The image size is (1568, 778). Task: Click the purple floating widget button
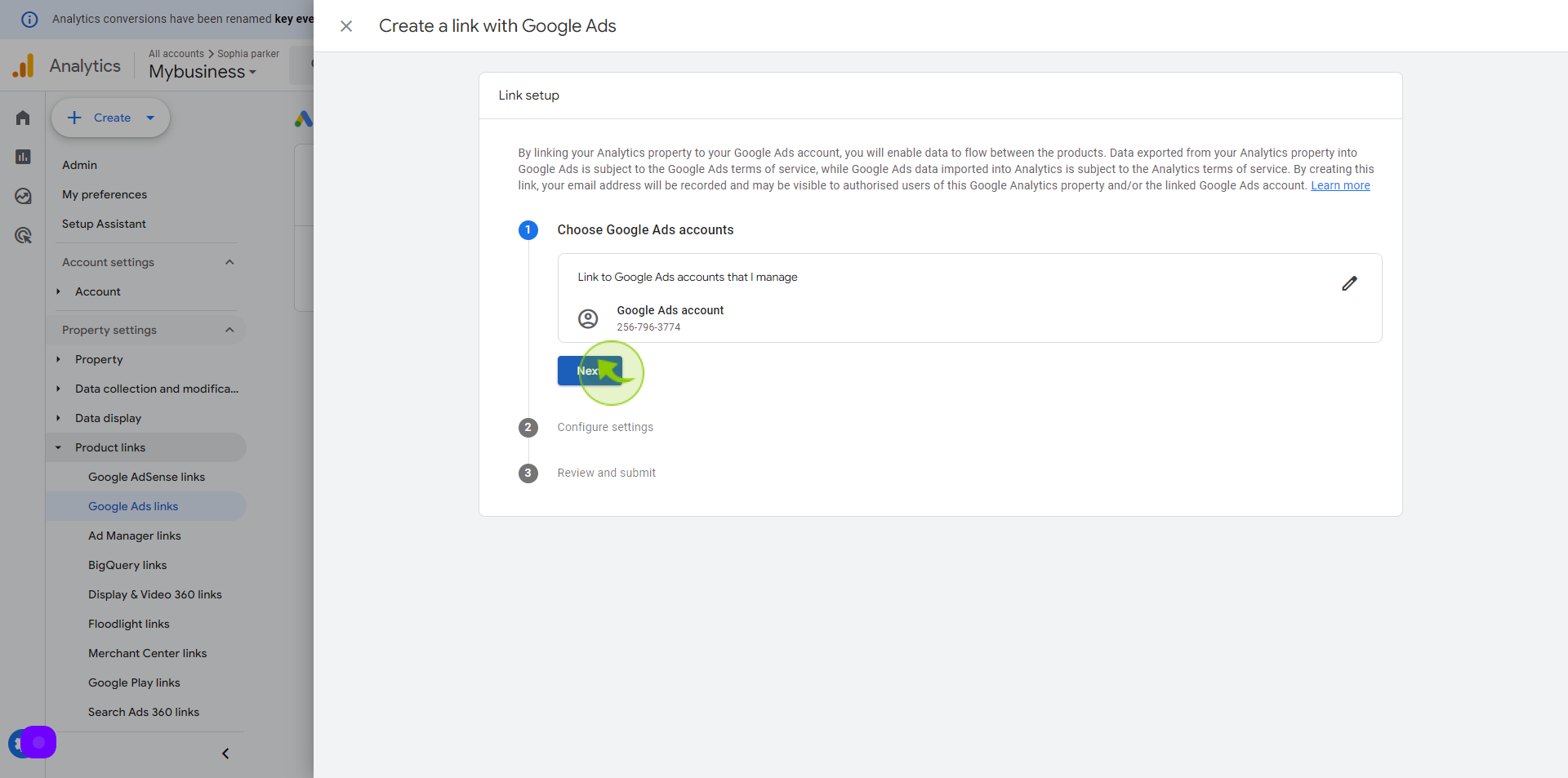(x=38, y=742)
